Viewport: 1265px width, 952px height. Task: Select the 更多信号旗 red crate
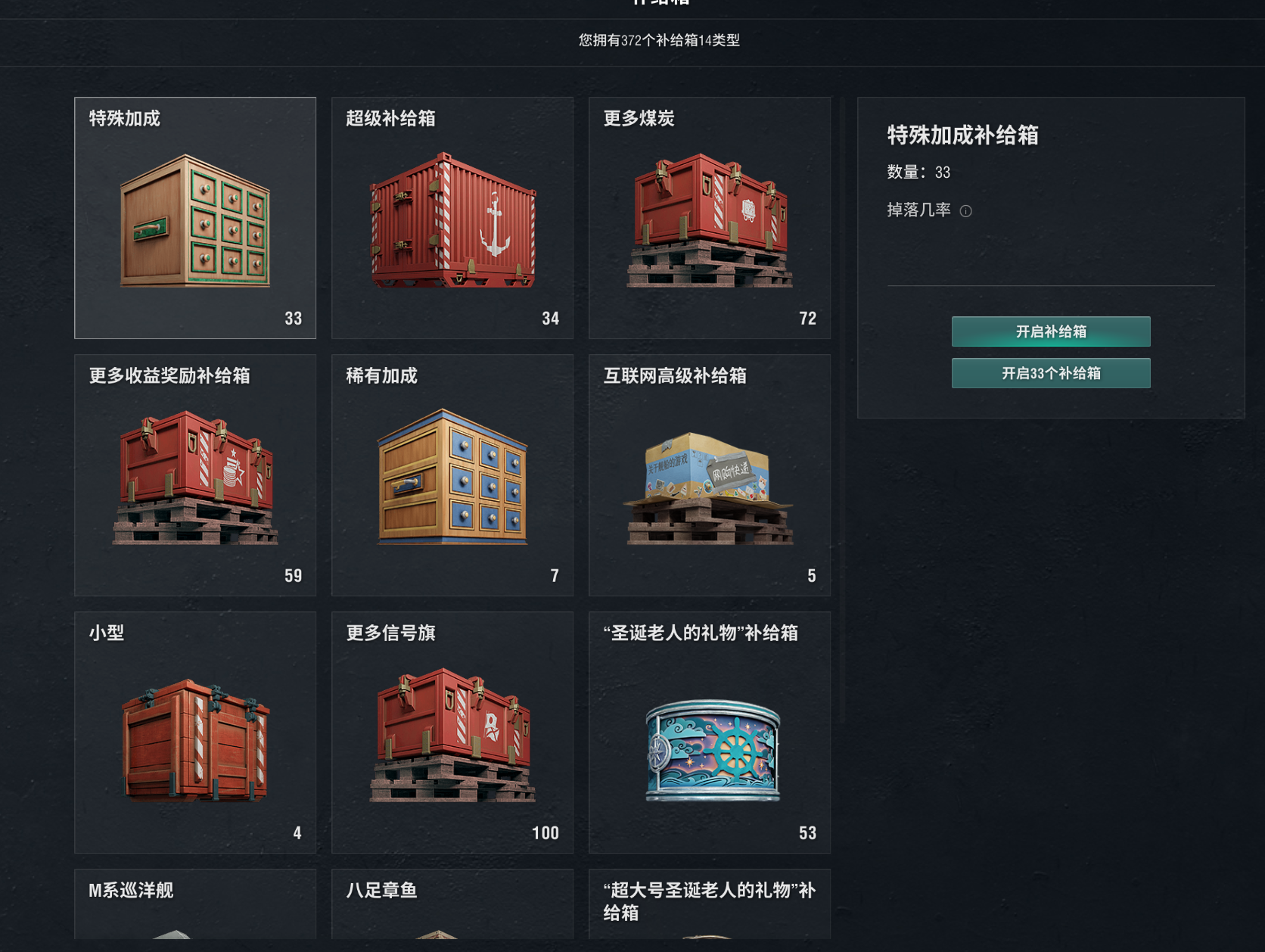pos(452,733)
